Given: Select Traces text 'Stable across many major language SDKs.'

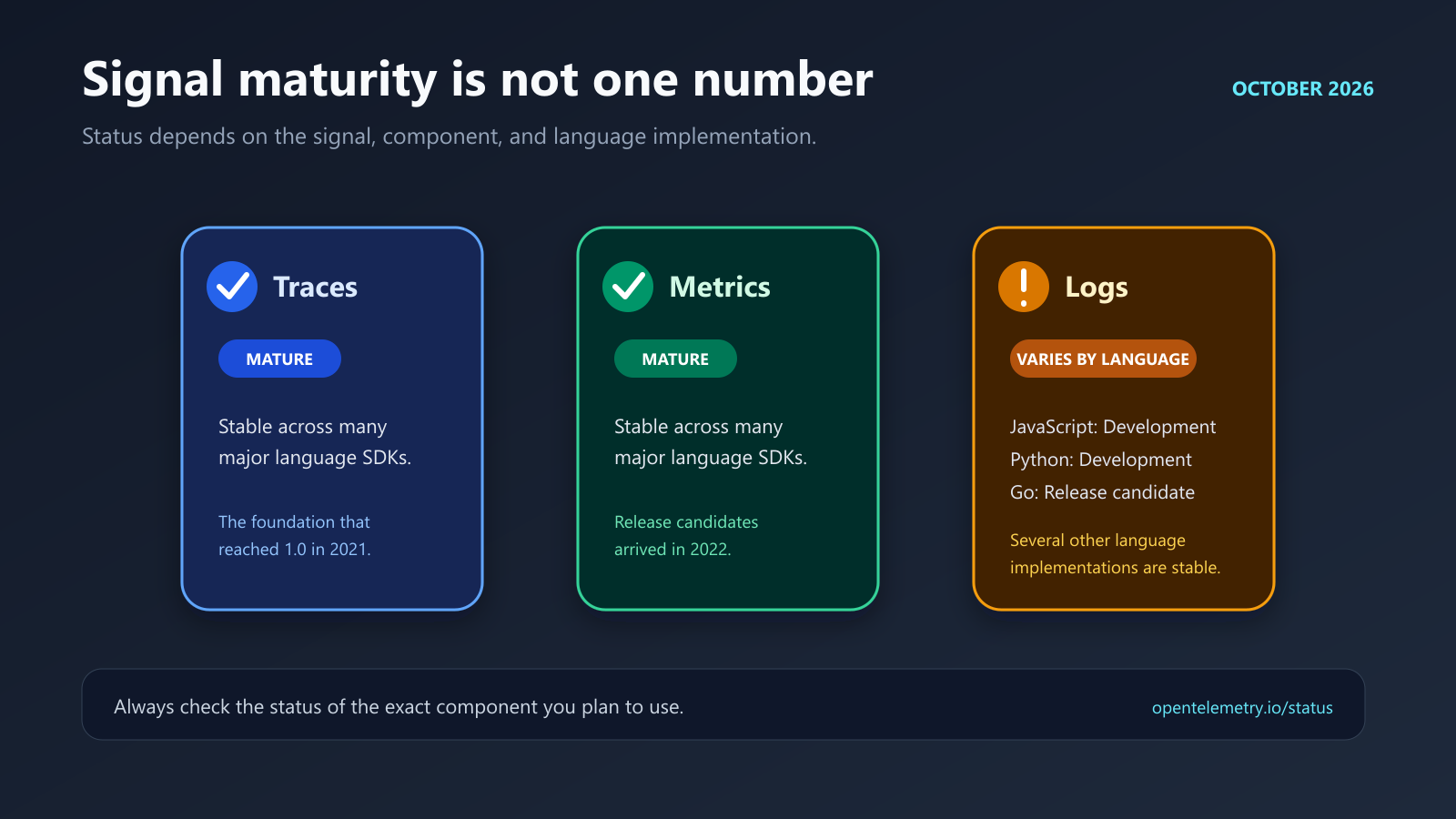Looking at the screenshot, I should (x=315, y=442).
